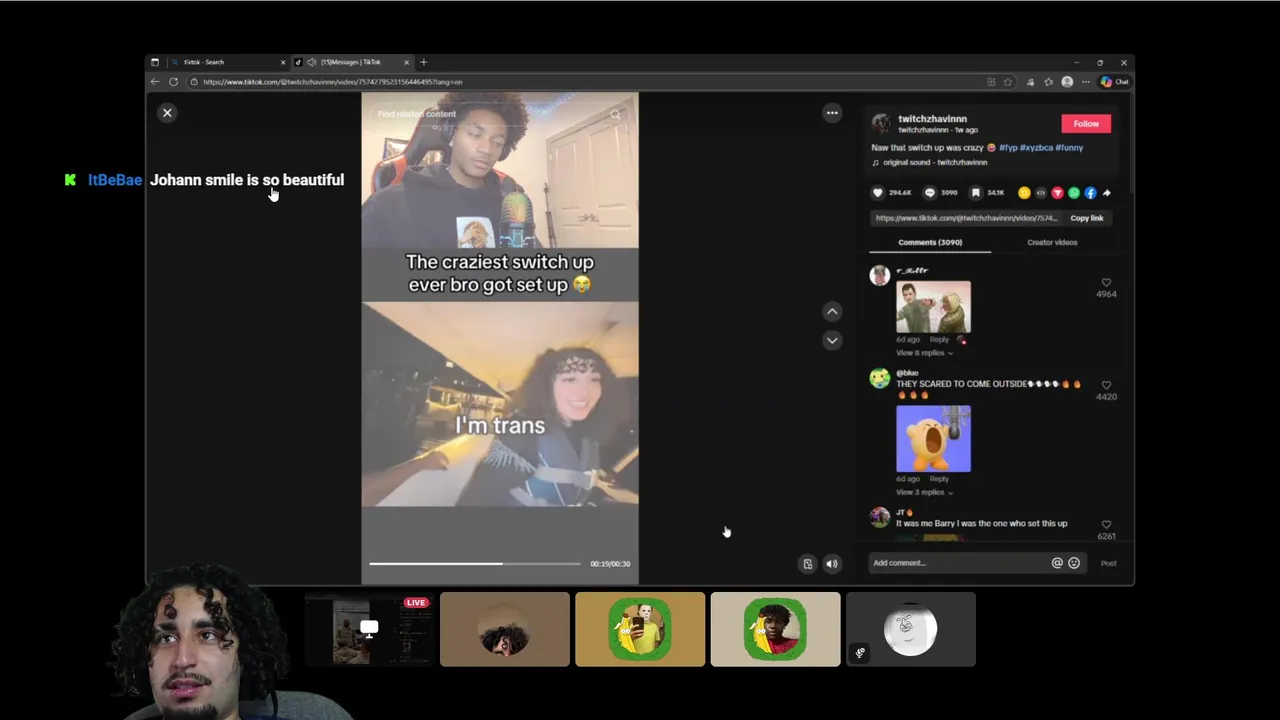Bookmark the video with the favorites icon
The image size is (1280, 720).
point(976,193)
